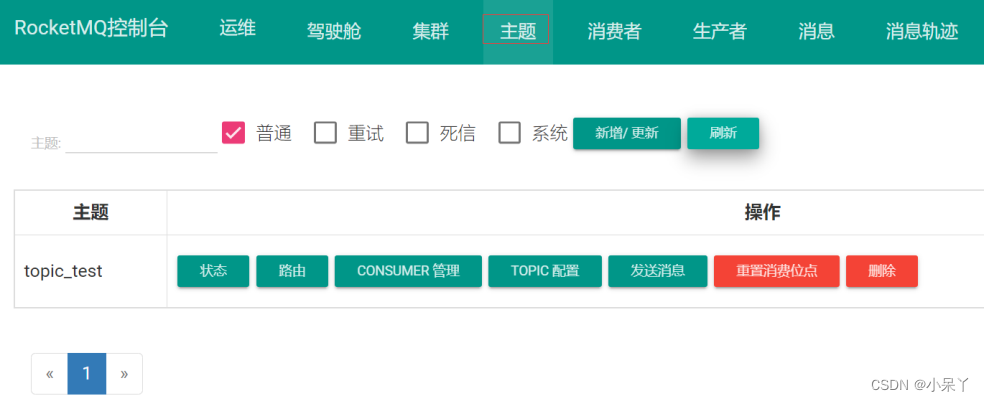Open the 消息轨迹 message trace tab
The height and width of the screenshot is (401, 984).
[922, 31]
